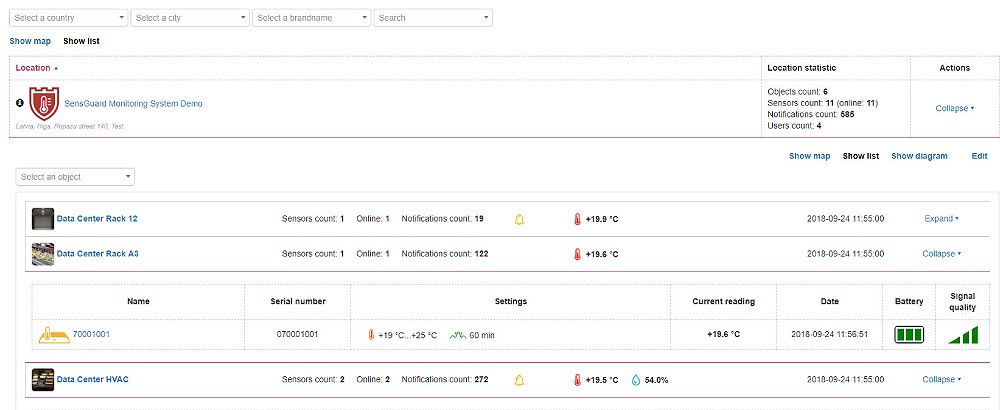
Task: Click the Edit link
Action: click(979, 156)
